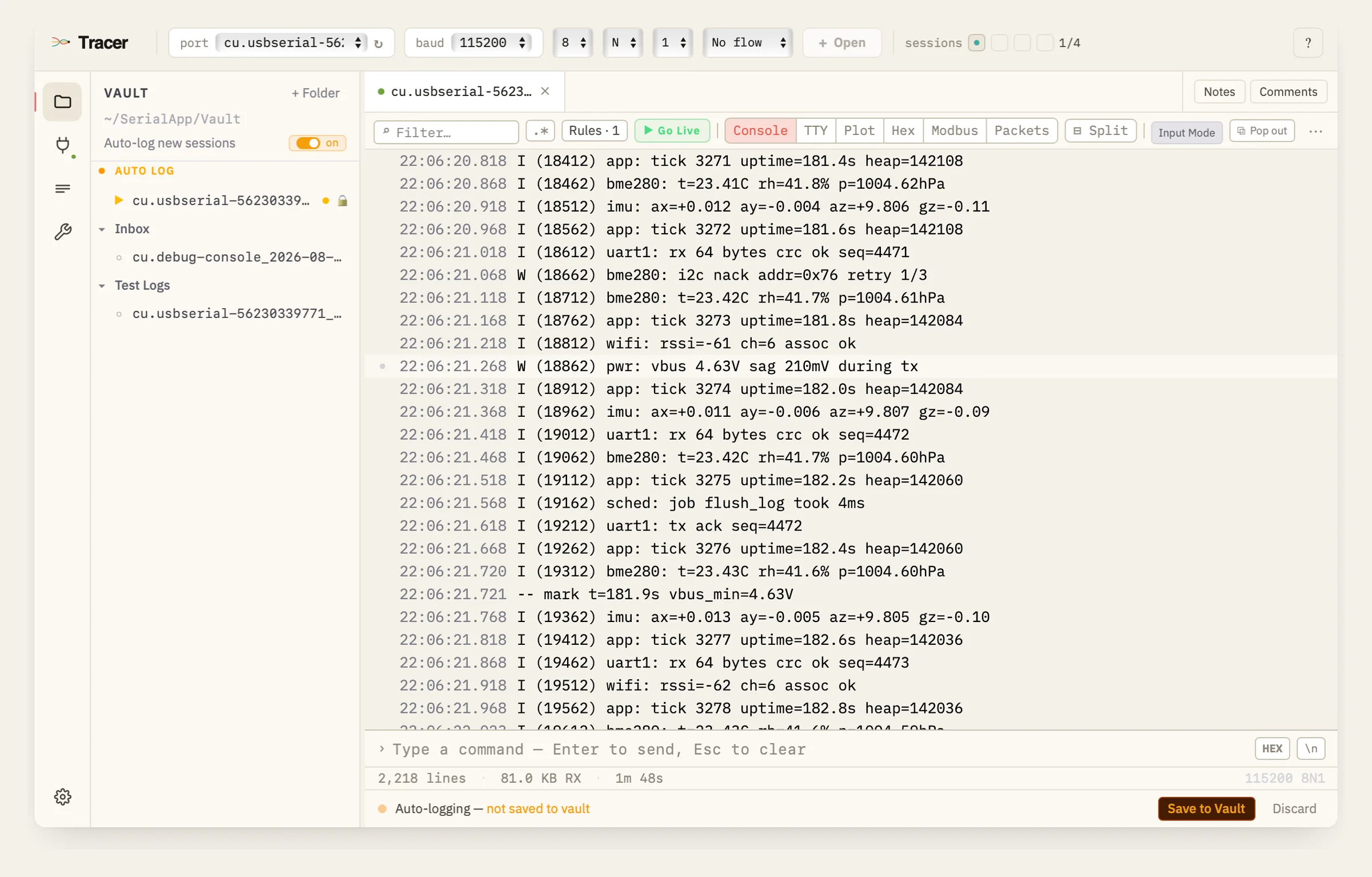The image size is (1372, 877).
Task: Pop out the console window
Action: tap(1262, 131)
